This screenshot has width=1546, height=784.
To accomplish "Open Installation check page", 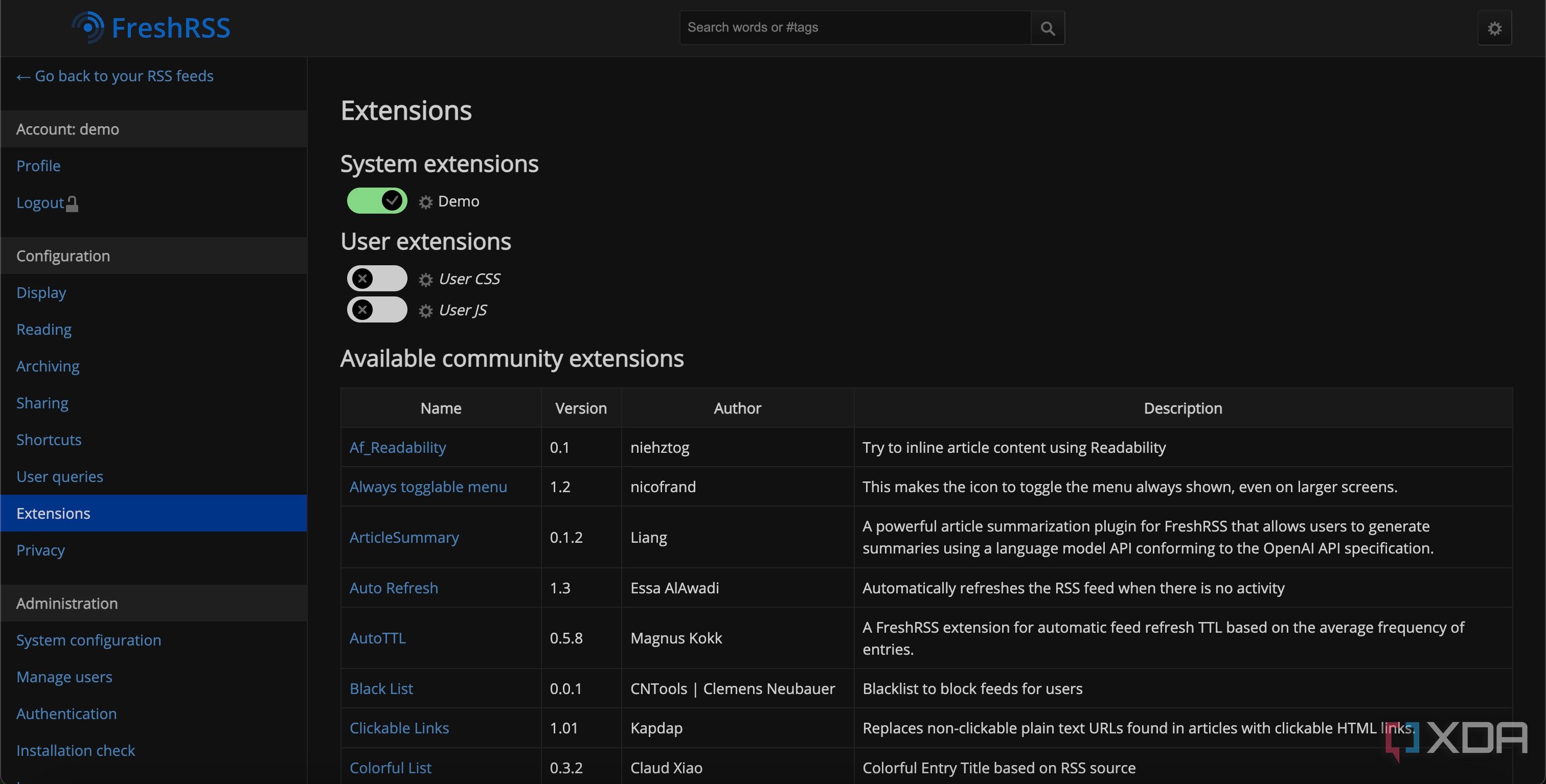I will [x=75, y=750].
